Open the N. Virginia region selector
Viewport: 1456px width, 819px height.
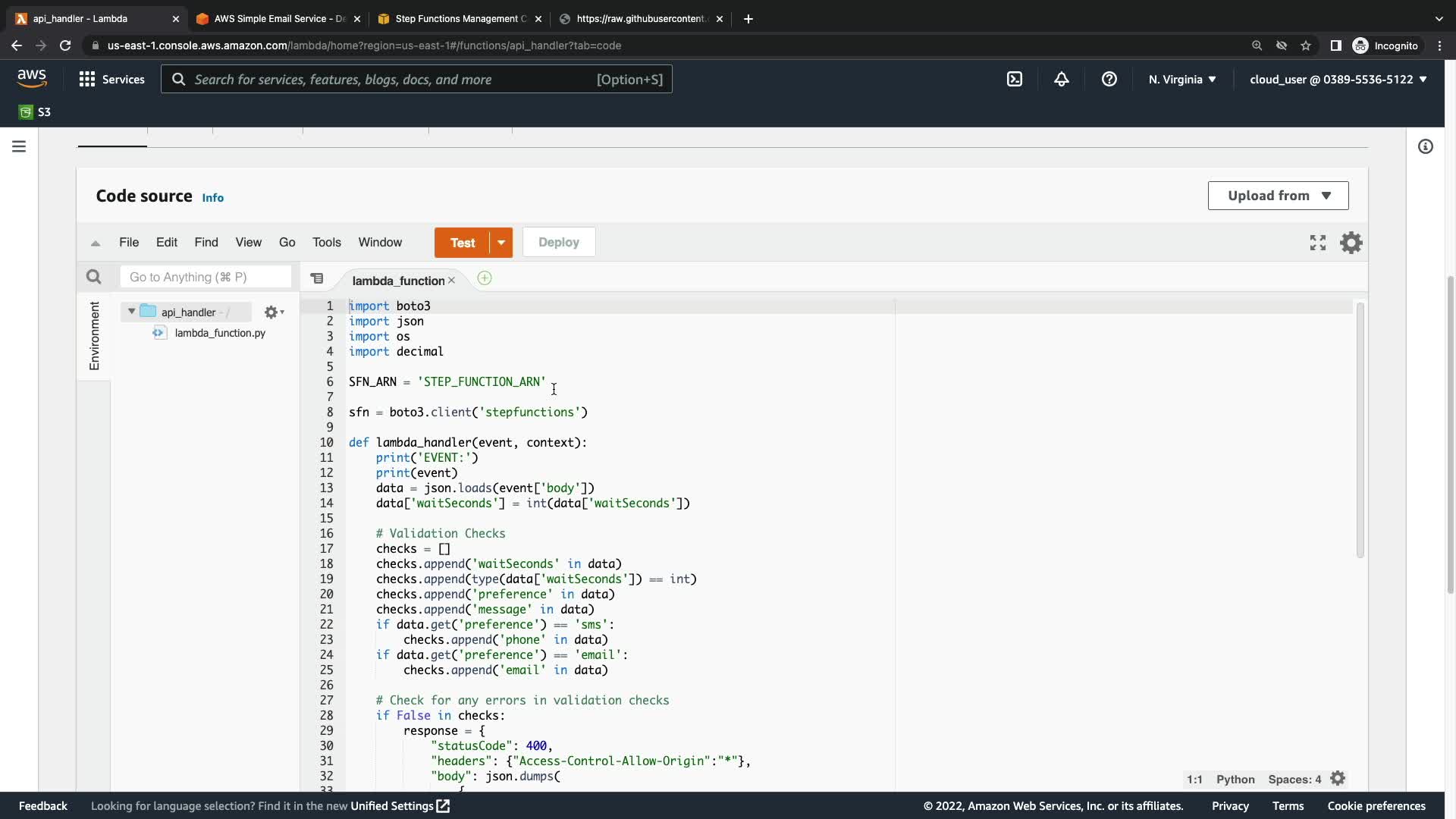point(1181,79)
